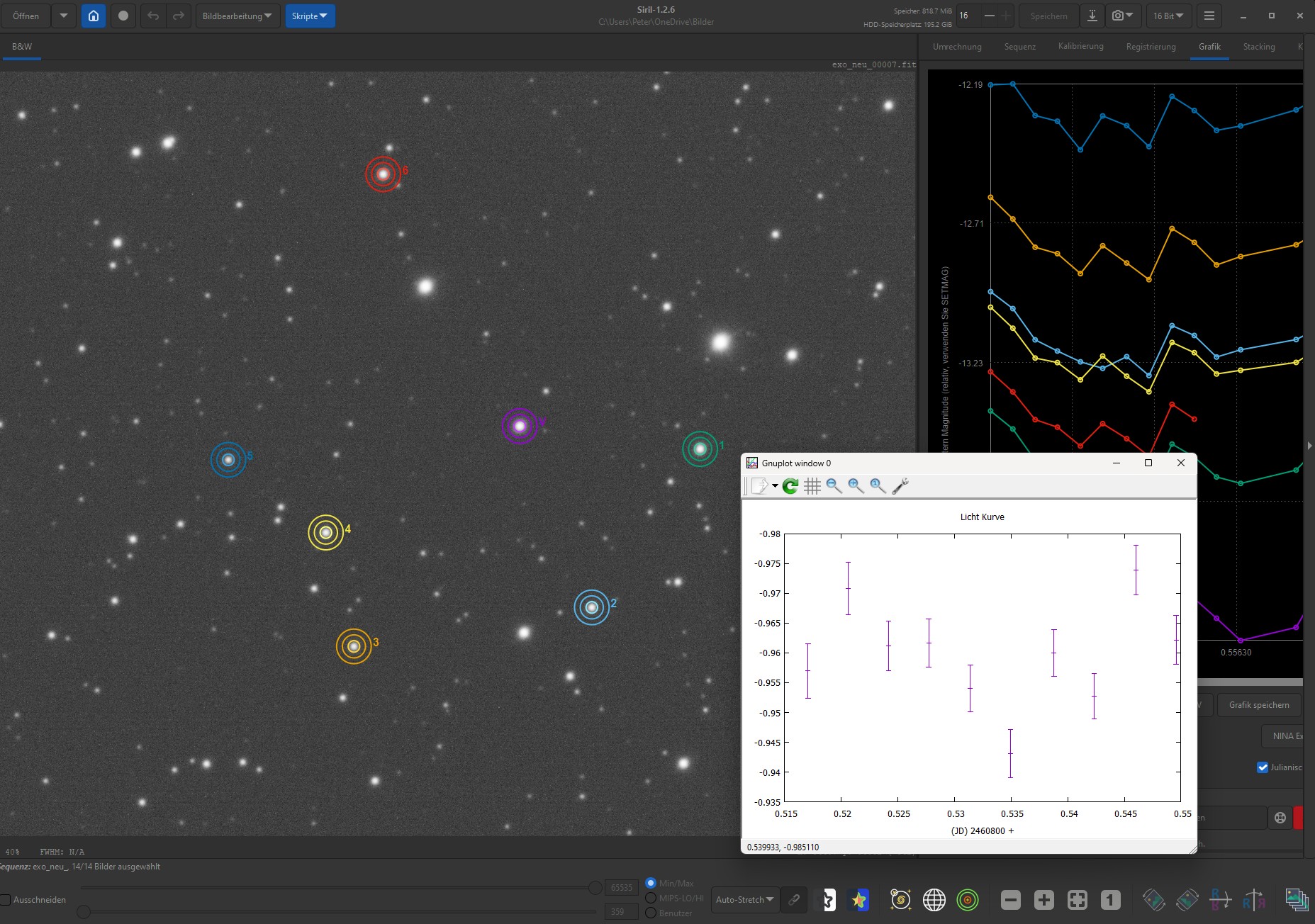The height and width of the screenshot is (924, 1315).
Task: Click the gnuplot replot refresh icon
Action: [790, 486]
